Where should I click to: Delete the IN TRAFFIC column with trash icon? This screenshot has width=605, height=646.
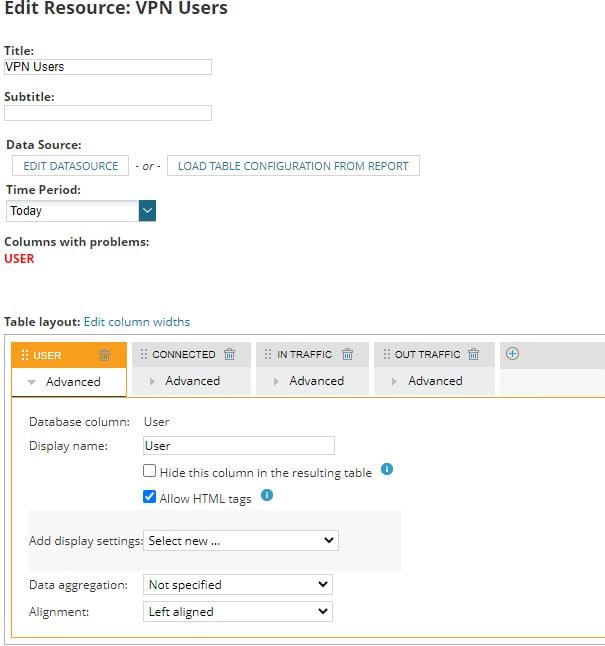tap(348, 354)
